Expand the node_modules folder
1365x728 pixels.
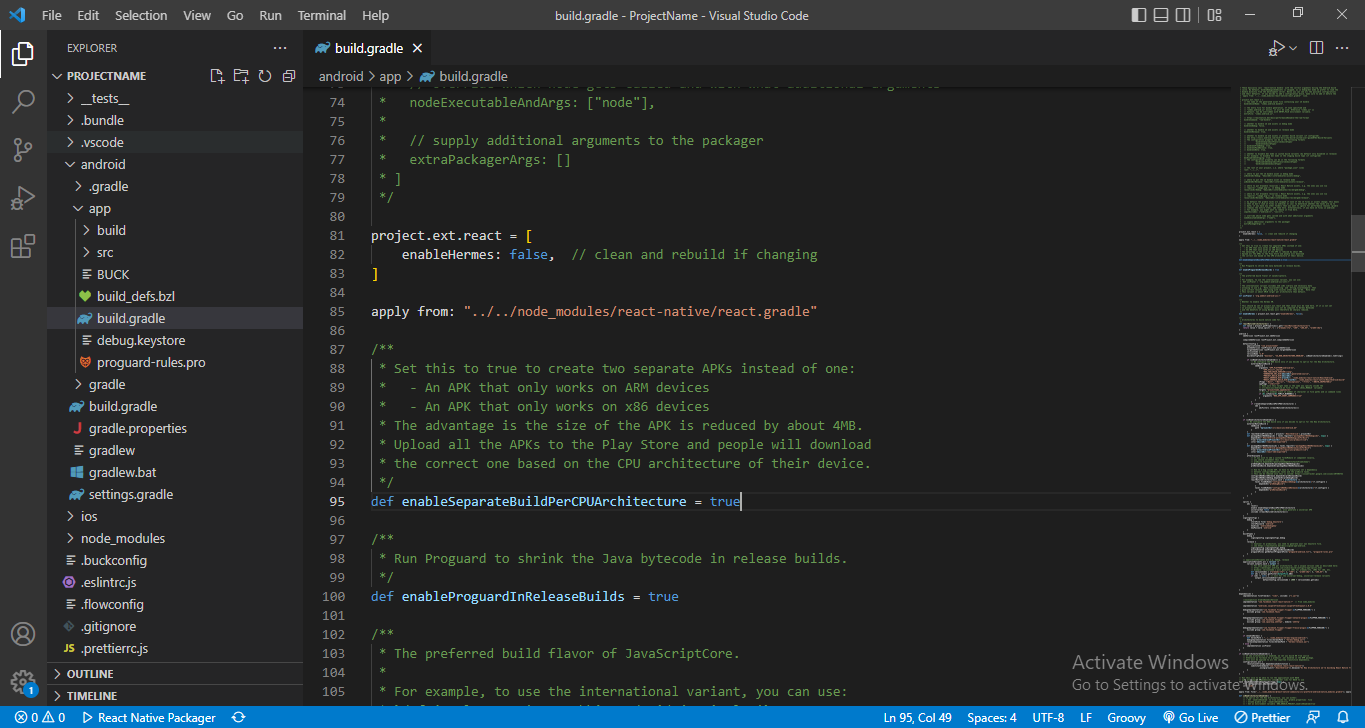(122, 538)
